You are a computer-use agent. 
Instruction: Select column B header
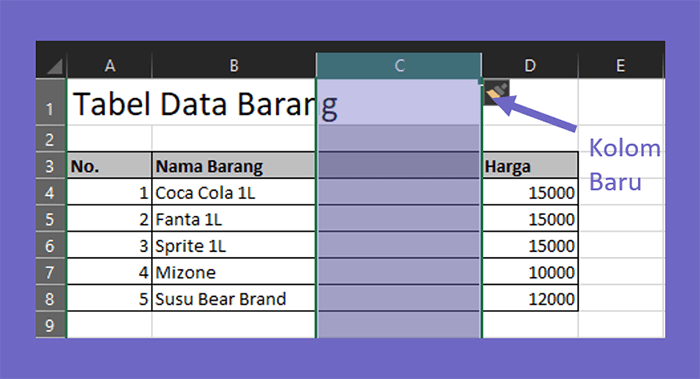pos(234,66)
